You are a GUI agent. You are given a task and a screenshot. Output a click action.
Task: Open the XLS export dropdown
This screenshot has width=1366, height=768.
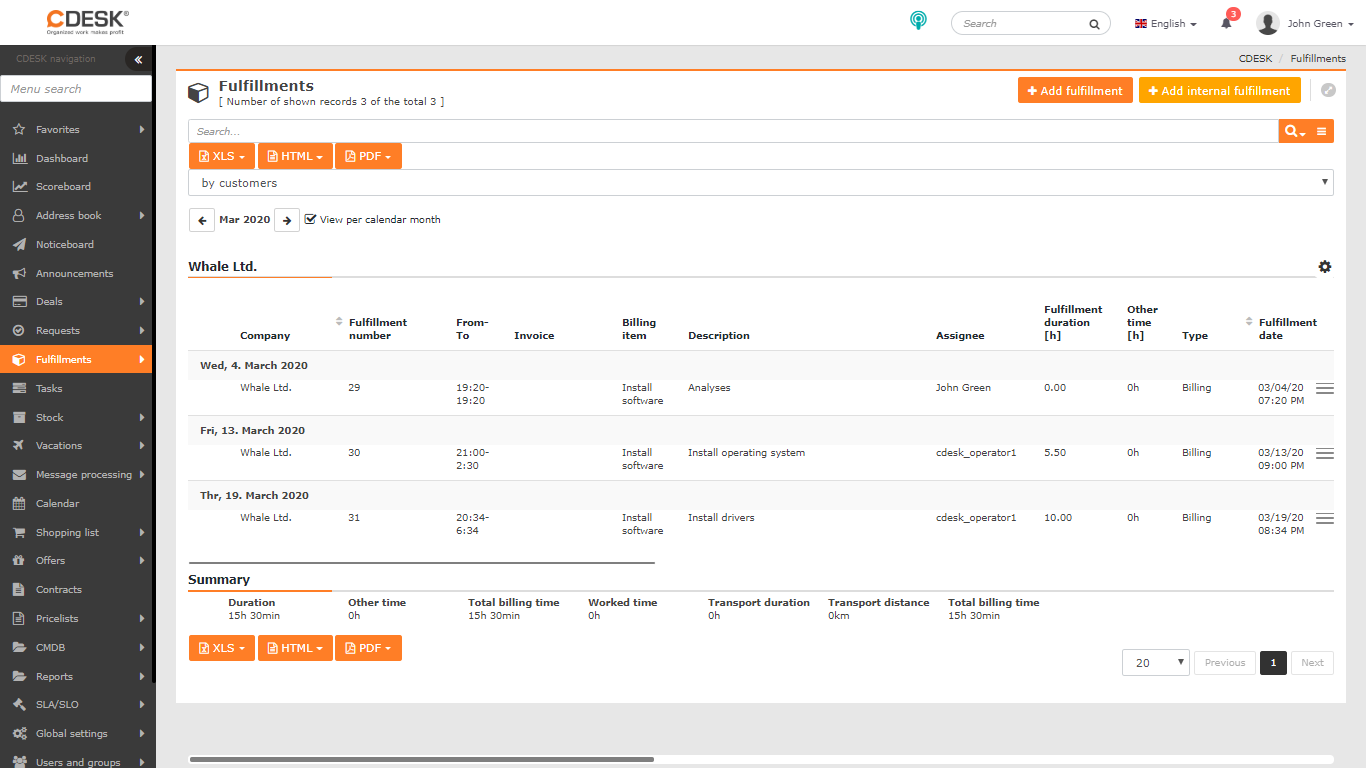(221, 156)
